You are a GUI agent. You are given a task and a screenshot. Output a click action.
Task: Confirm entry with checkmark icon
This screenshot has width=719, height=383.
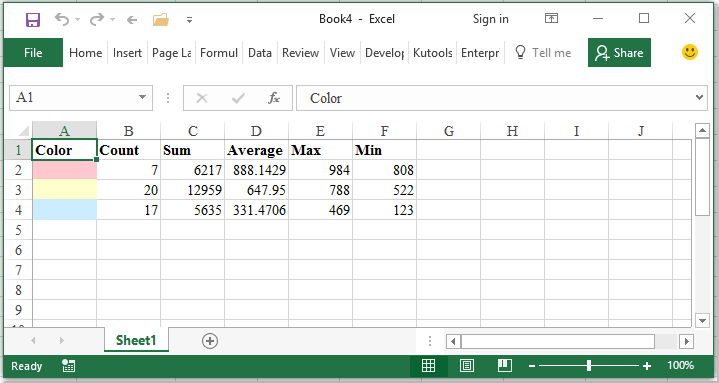point(238,98)
